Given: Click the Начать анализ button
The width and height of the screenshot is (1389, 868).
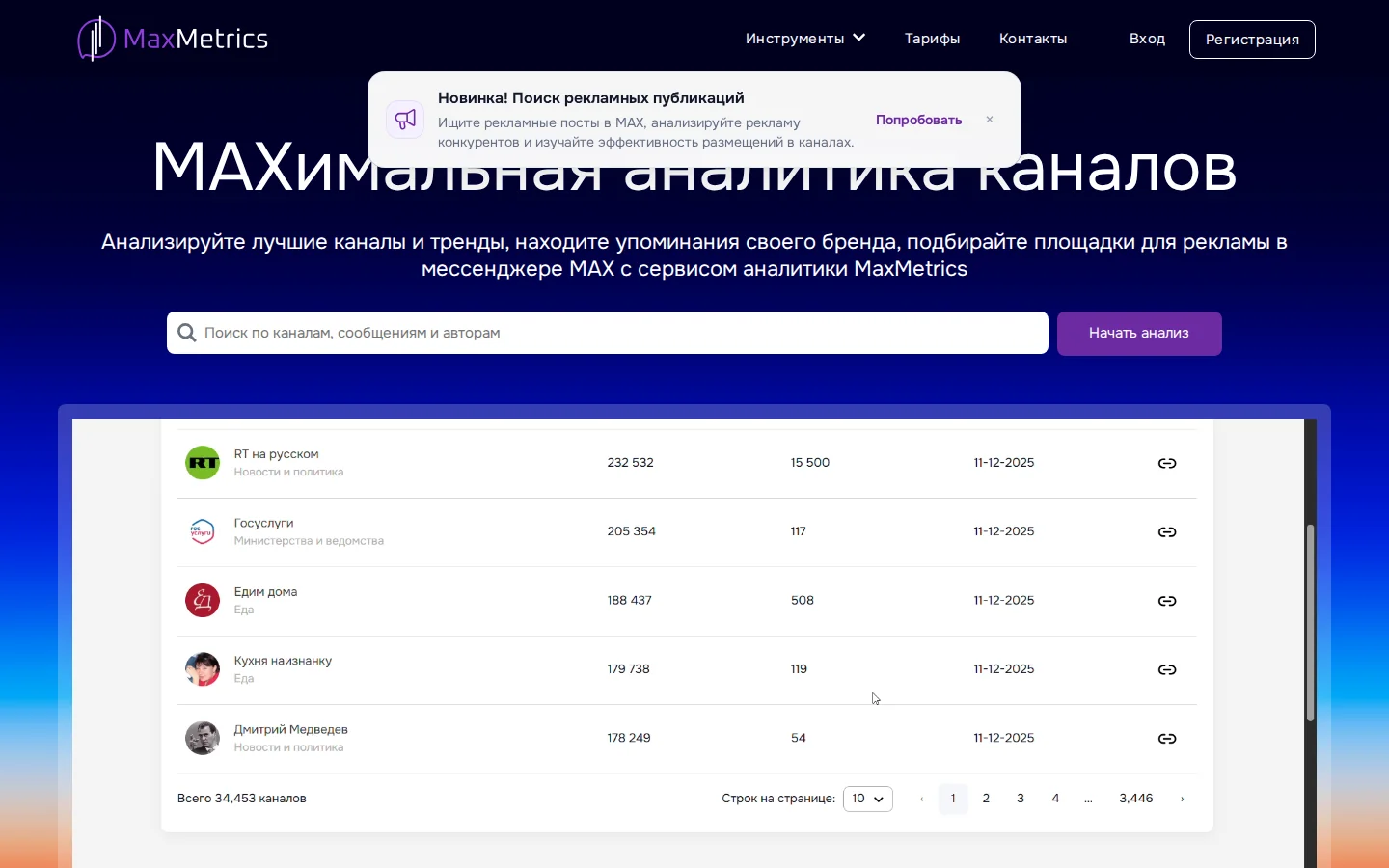Looking at the screenshot, I should click(1139, 333).
